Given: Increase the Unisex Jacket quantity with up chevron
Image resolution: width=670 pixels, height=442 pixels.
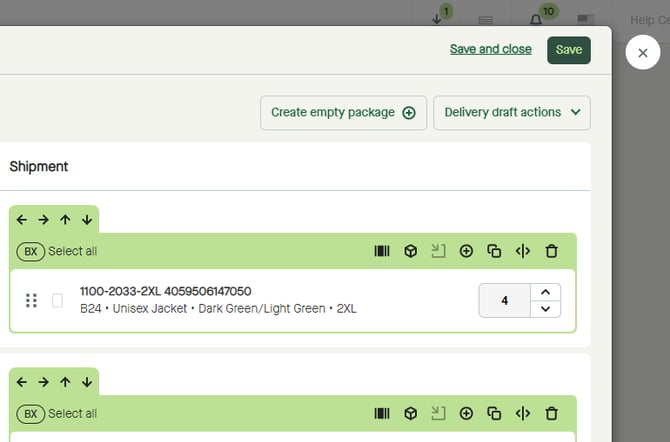Looking at the screenshot, I should click(544, 292).
